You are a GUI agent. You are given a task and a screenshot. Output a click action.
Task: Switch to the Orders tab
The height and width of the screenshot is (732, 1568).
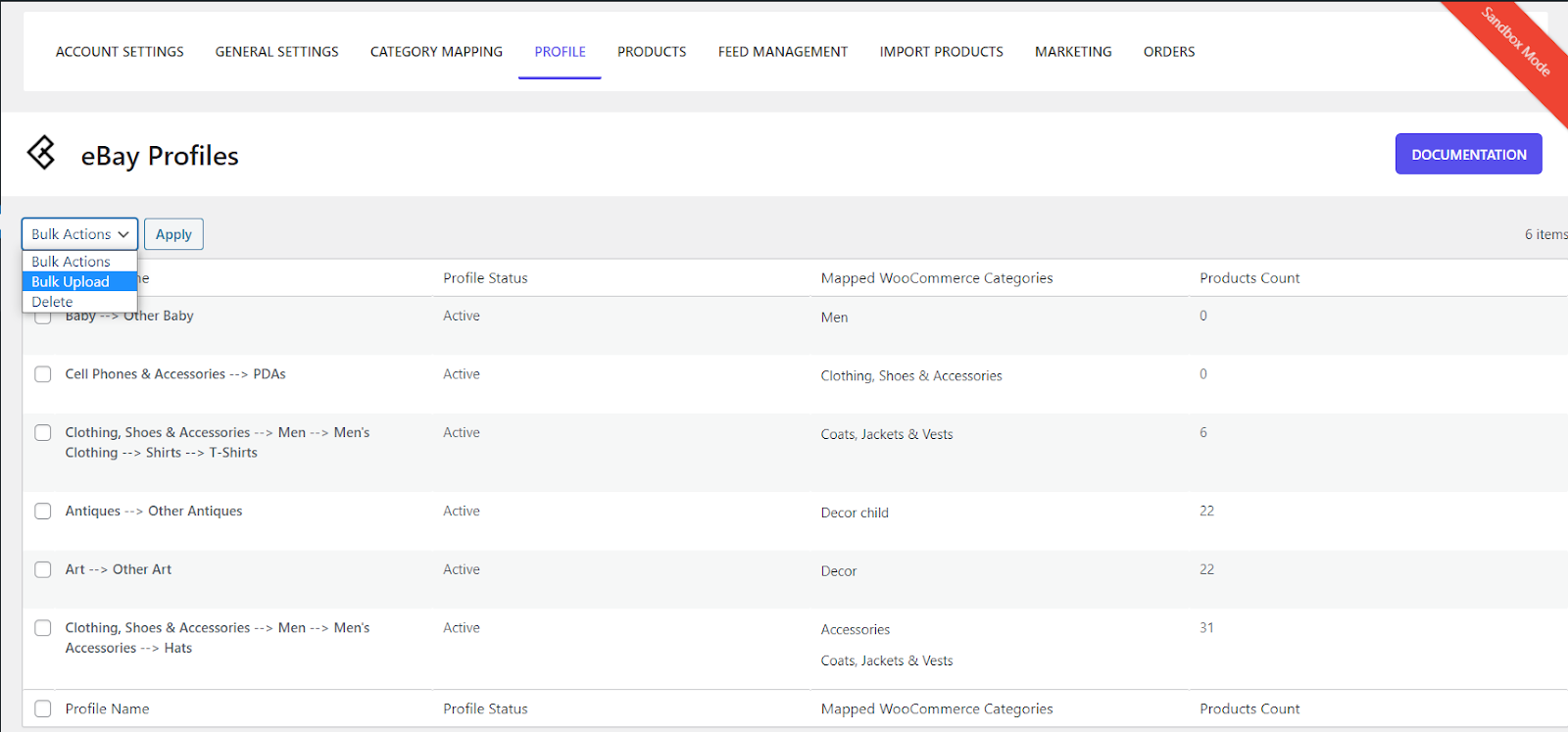tap(1169, 52)
